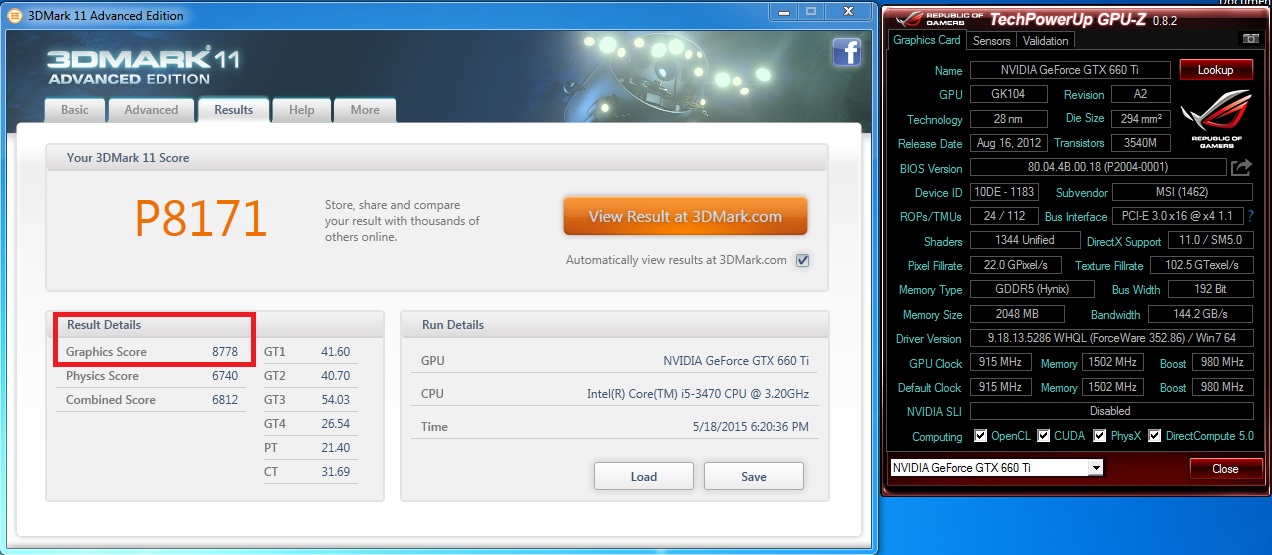Click the GPU field showing GK104
This screenshot has width=1272, height=555.
pos(1008,94)
